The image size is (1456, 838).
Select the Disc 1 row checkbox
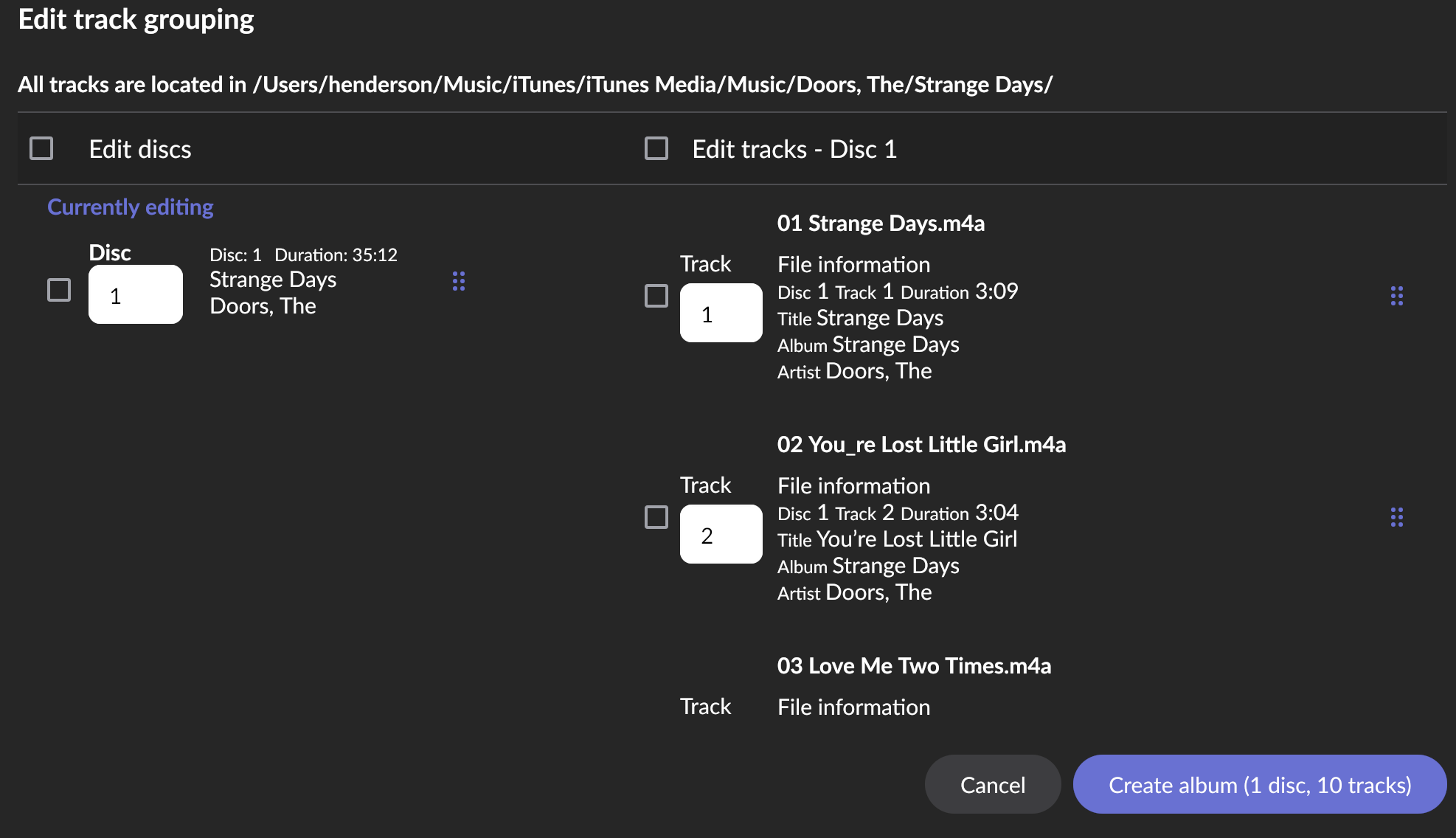(59, 290)
